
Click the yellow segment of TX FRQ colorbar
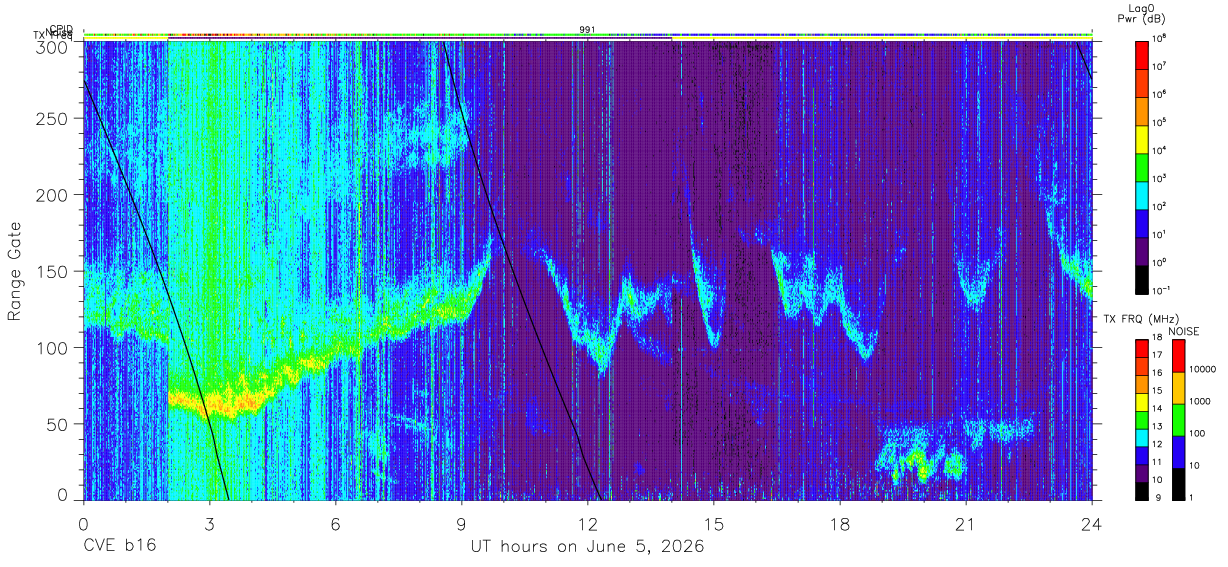(1141, 400)
